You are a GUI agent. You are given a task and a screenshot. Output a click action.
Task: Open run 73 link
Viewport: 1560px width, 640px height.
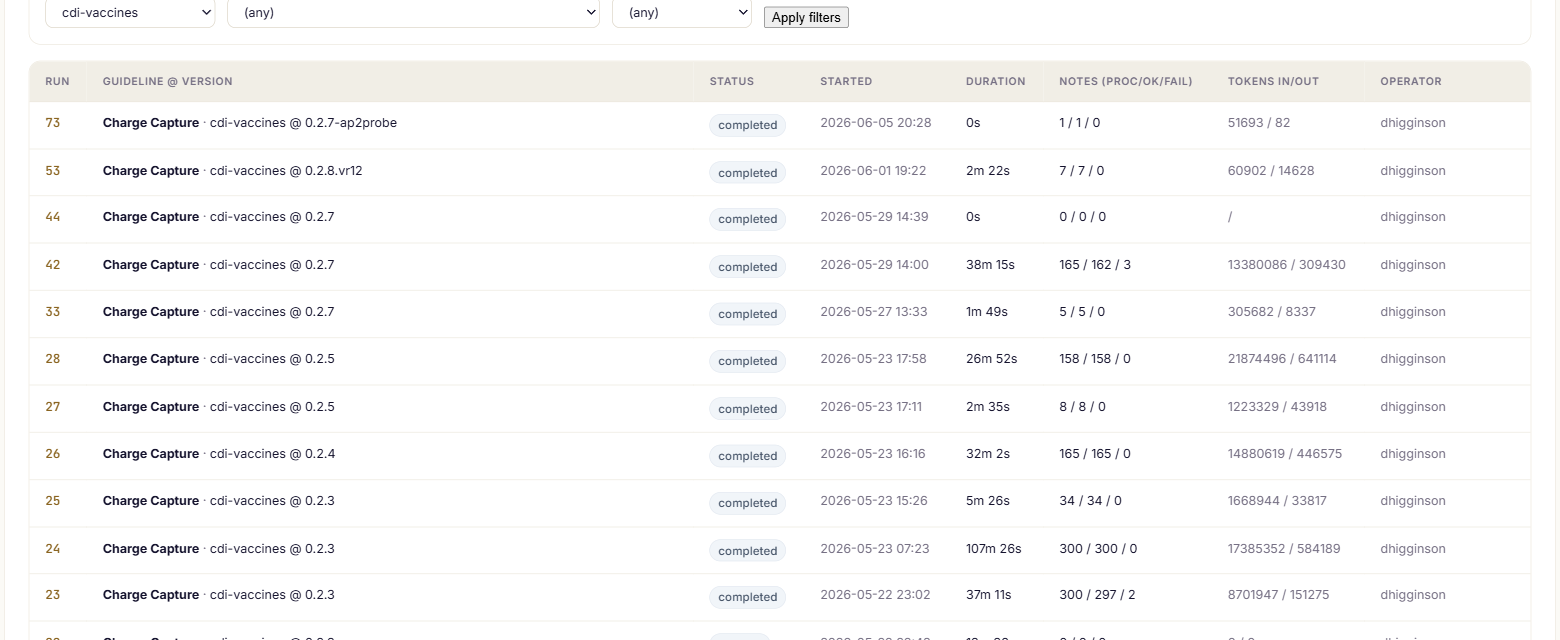pos(53,123)
